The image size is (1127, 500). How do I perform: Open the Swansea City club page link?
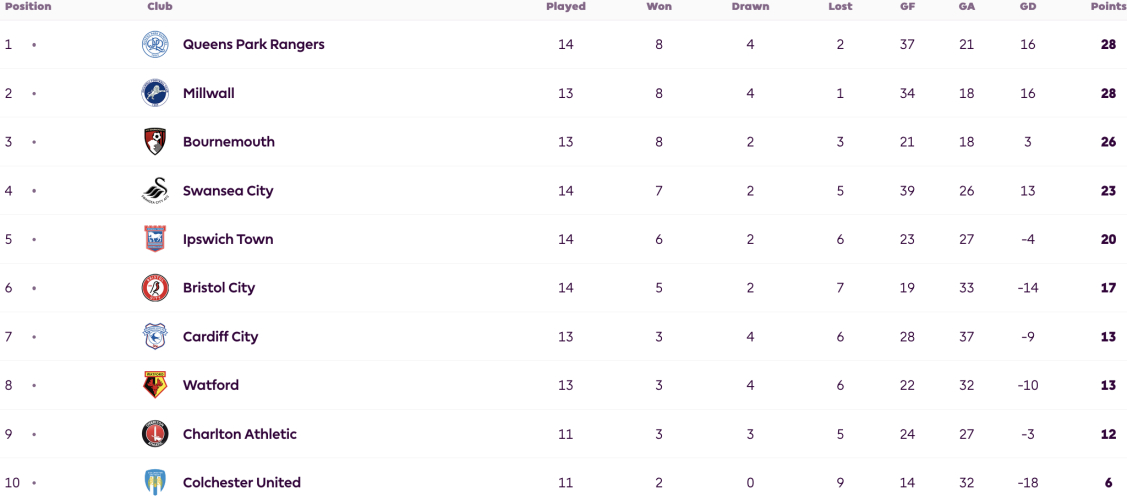228,191
